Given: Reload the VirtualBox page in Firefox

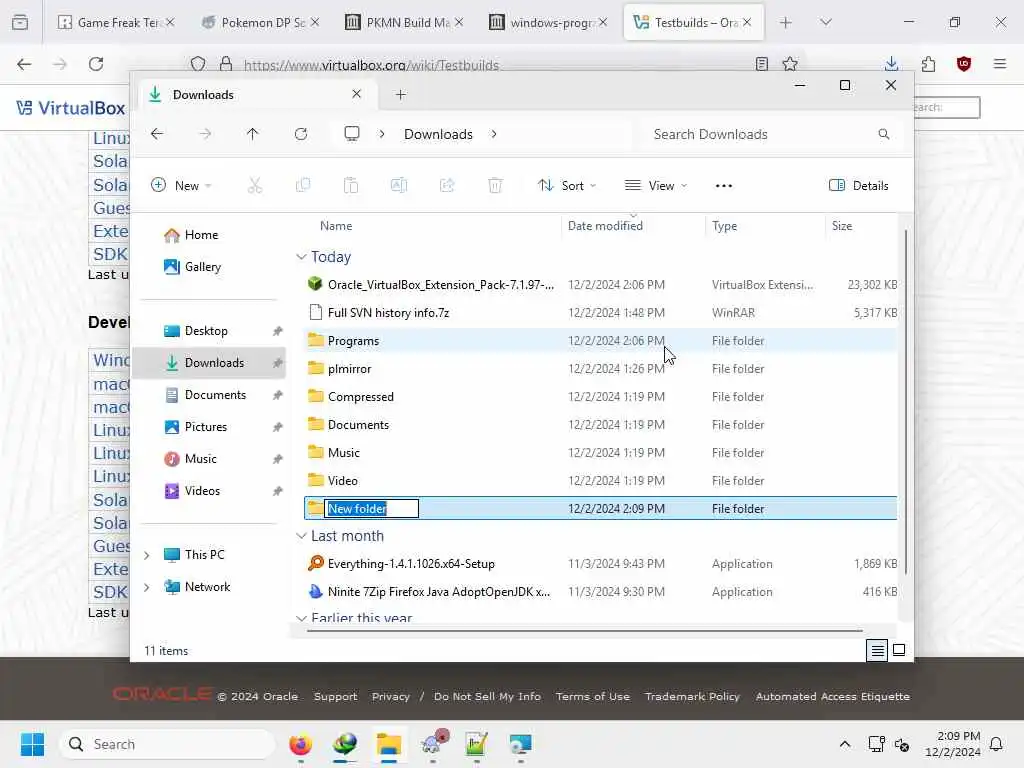Looking at the screenshot, I should (96, 63).
